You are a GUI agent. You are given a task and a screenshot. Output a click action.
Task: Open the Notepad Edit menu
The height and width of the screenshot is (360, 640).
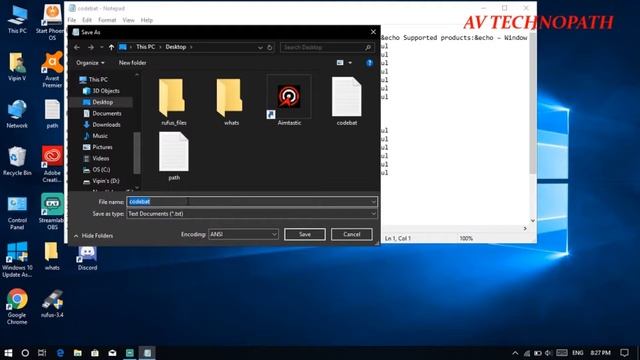point(87,20)
